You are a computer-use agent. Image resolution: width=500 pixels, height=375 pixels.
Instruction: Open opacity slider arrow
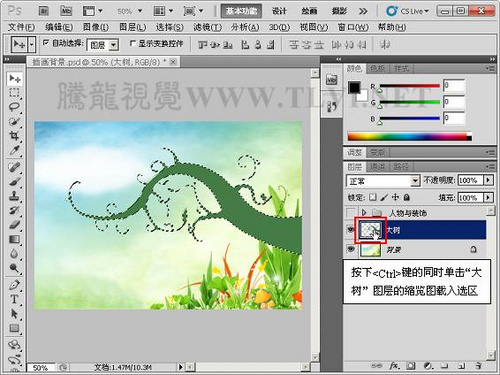(488, 180)
